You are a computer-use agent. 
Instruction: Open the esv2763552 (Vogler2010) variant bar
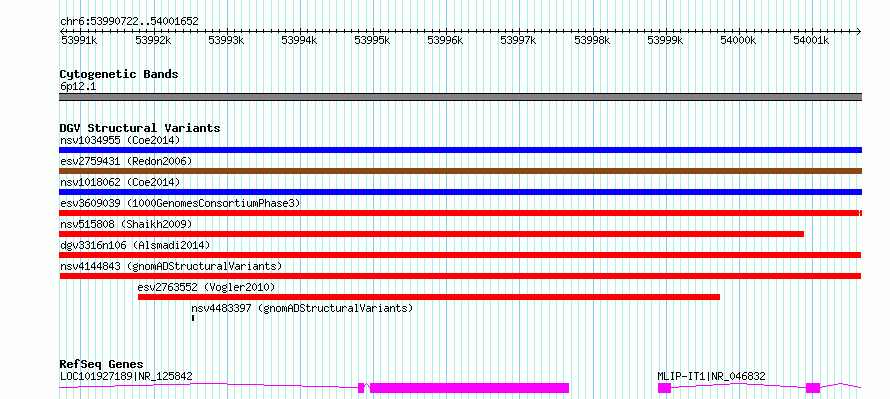(x=429, y=297)
